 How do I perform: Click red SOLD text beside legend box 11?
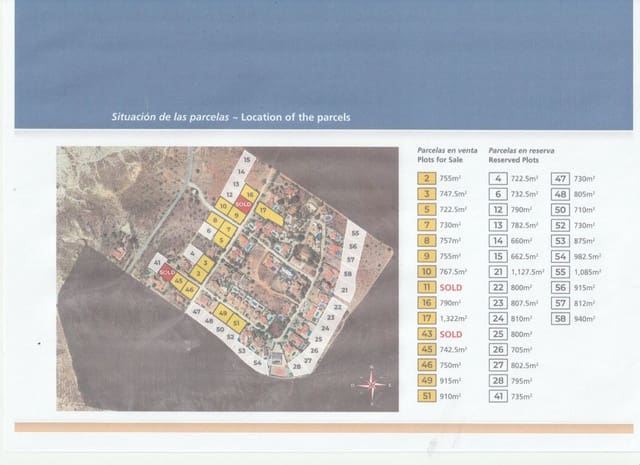pyautogui.click(x=451, y=287)
